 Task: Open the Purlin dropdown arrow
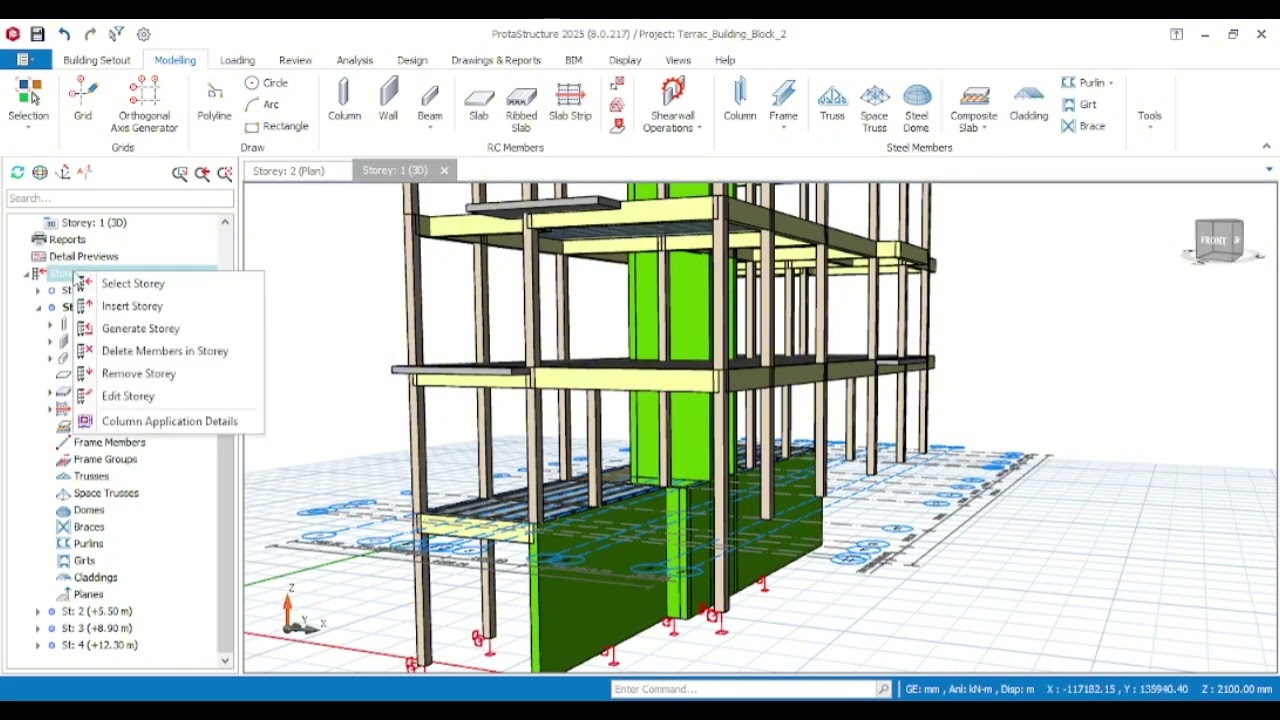pos(1110,83)
